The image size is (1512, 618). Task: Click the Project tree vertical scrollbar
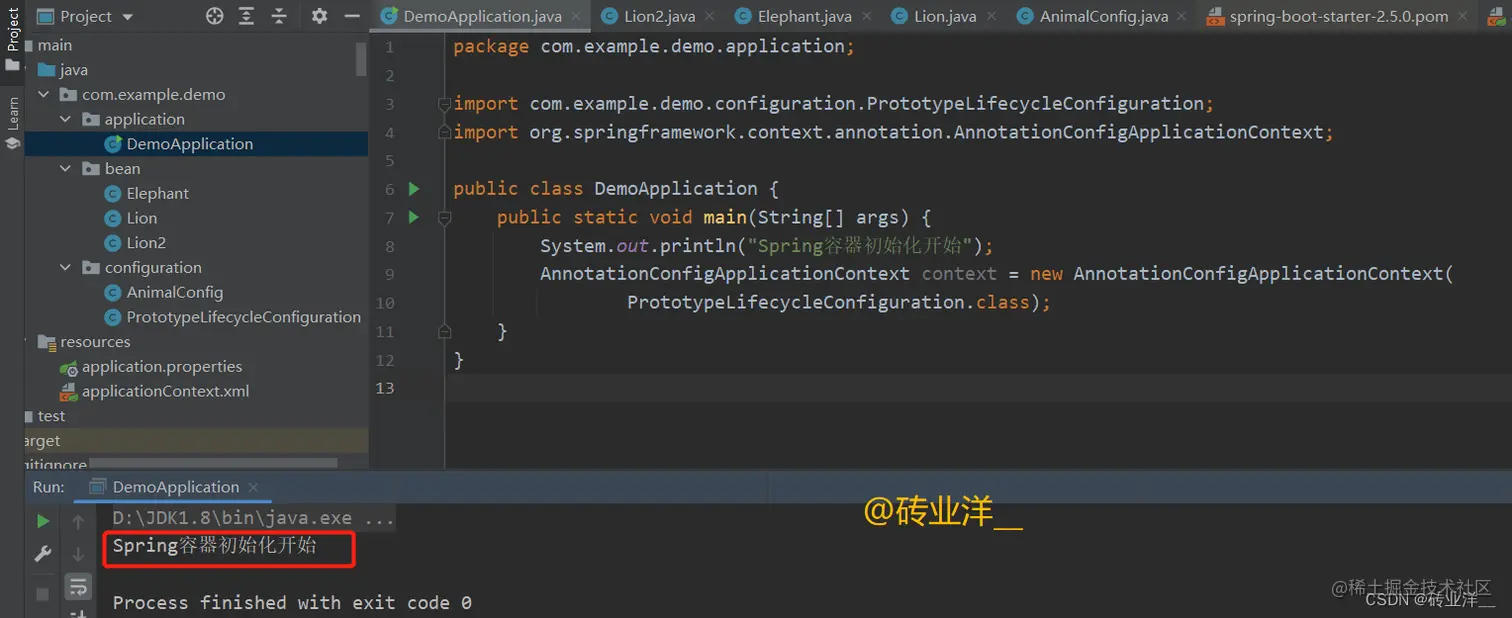(362, 59)
